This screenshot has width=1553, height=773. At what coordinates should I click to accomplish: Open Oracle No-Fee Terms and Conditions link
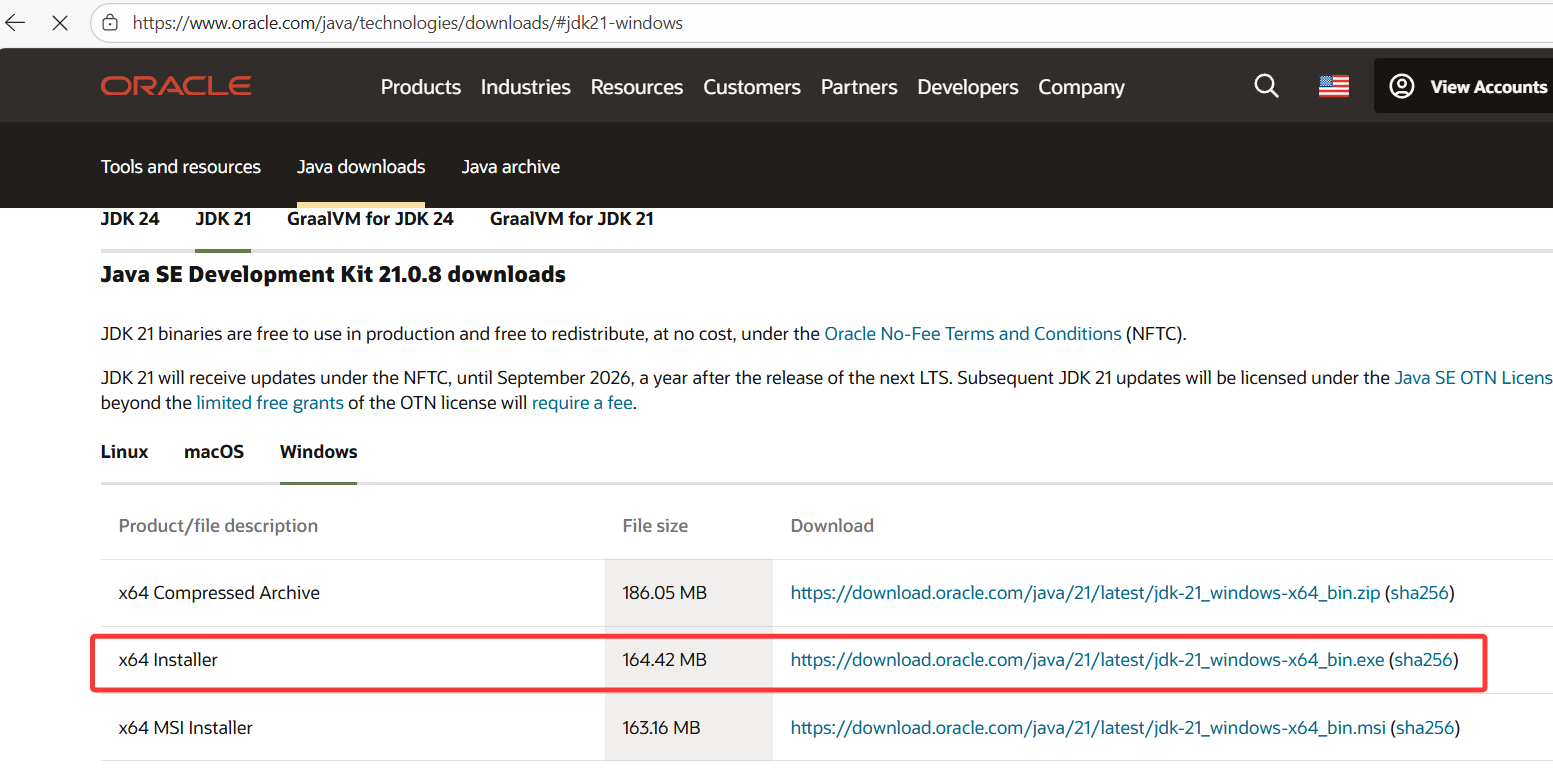tap(973, 334)
